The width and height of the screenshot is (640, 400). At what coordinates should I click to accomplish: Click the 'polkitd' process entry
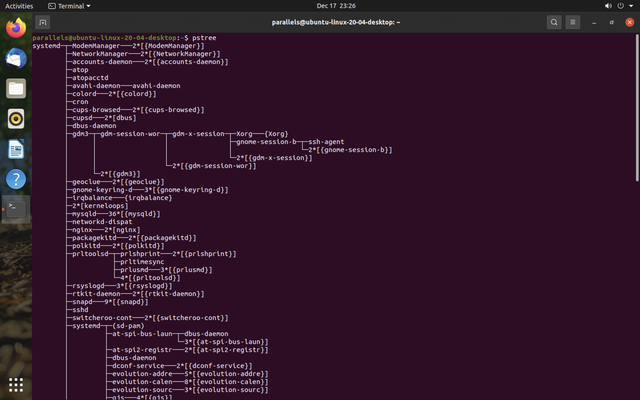(x=86, y=246)
